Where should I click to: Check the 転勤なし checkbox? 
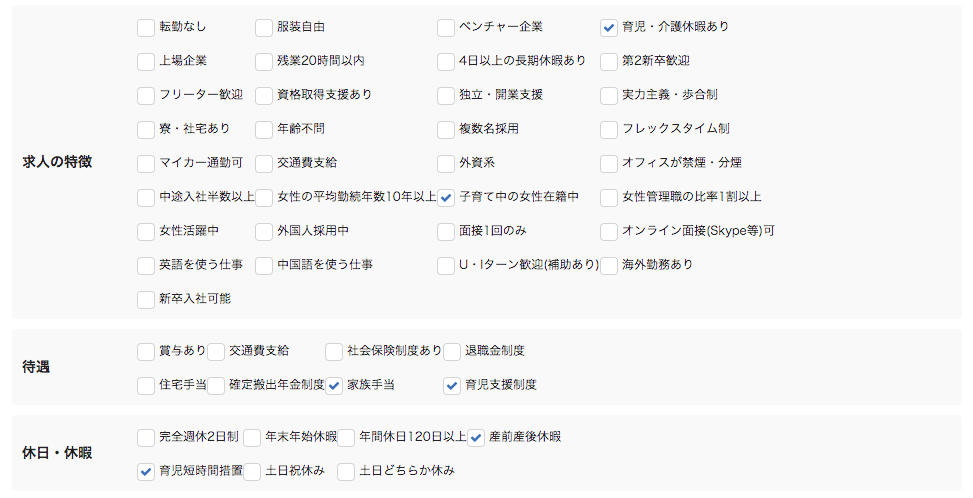coord(146,28)
